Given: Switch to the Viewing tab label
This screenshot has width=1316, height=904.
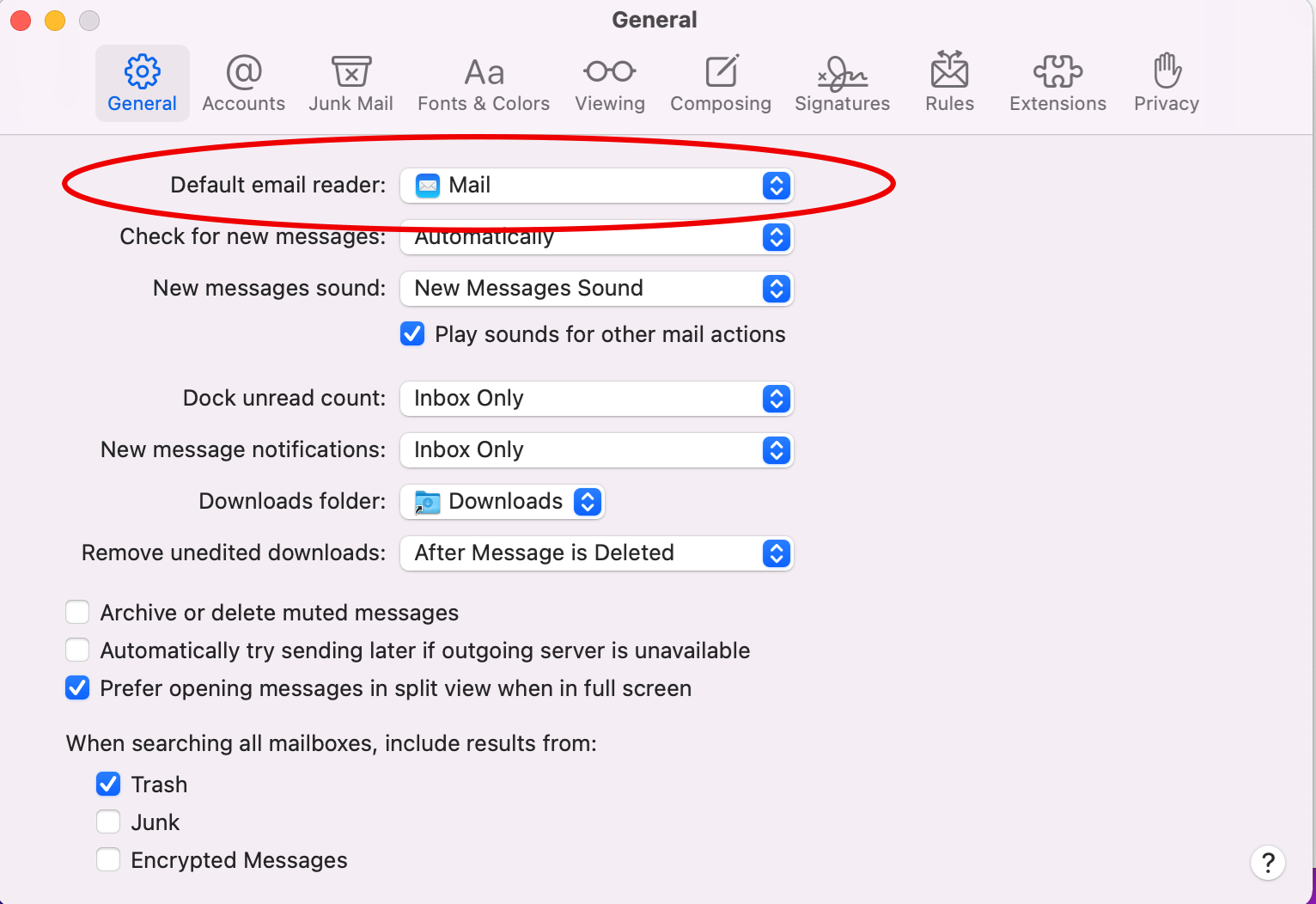Looking at the screenshot, I should 610,103.
